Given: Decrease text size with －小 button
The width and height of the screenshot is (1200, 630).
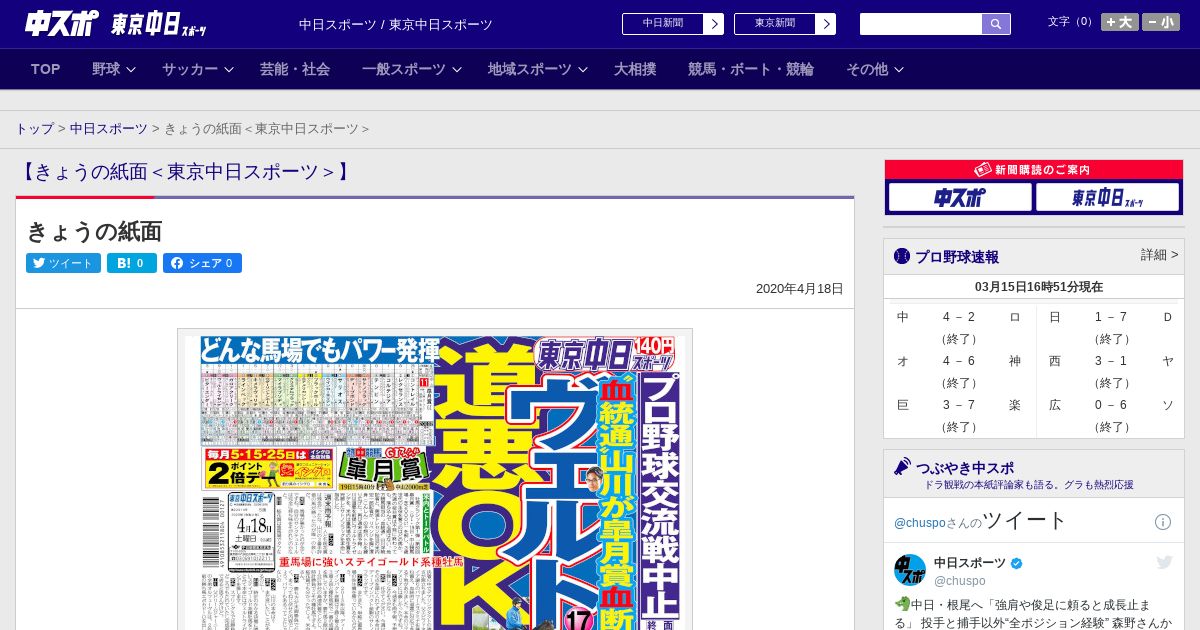Looking at the screenshot, I should click(1161, 22).
